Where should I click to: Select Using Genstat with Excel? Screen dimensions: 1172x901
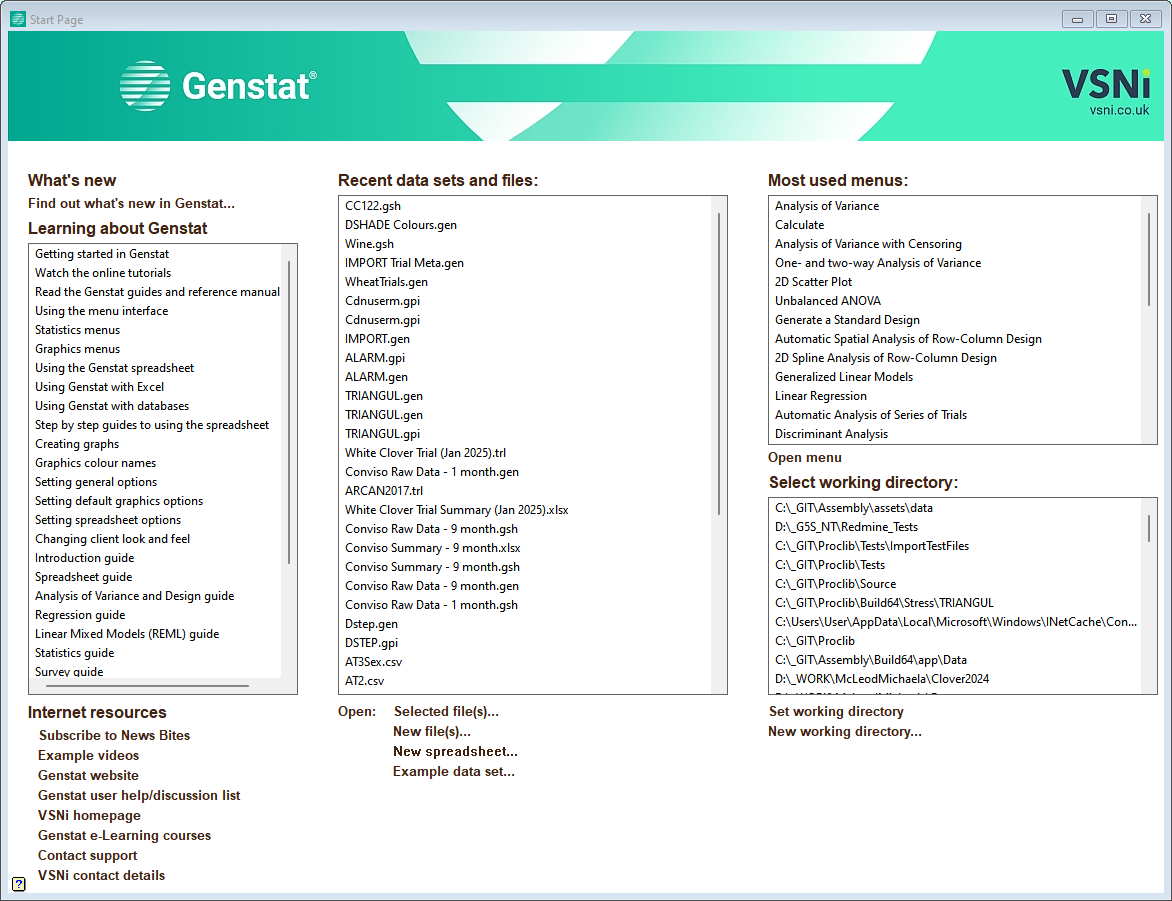pyautogui.click(x=99, y=387)
